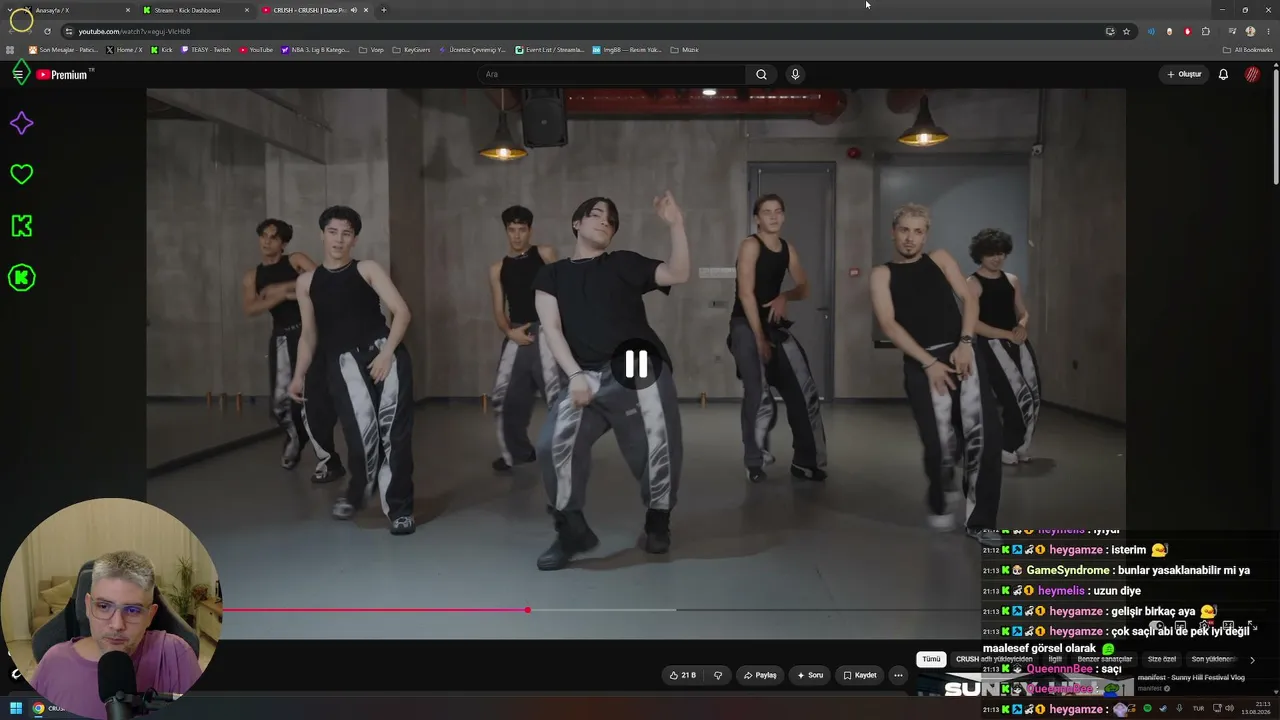Go to YouTube Premium home logo
1280x720 pixels.
[x=63, y=75]
